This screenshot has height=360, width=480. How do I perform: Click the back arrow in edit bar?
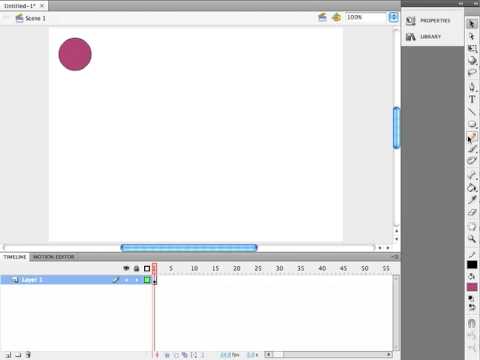[6, 17]
